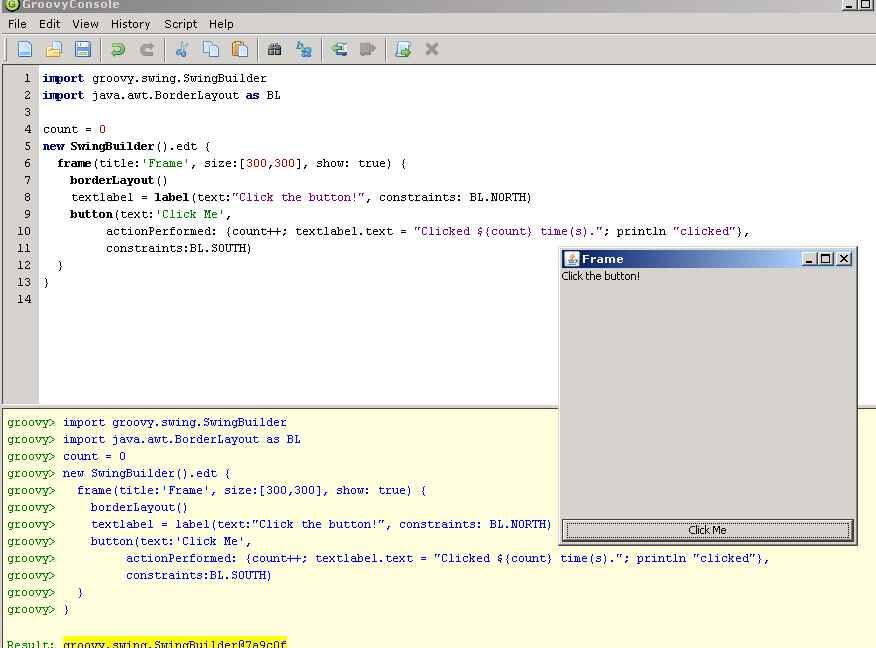Click 'actionPerformed:' on editor line 10
Image resolution: width=876 pixels, height=648 pixels.
point(161,231)
